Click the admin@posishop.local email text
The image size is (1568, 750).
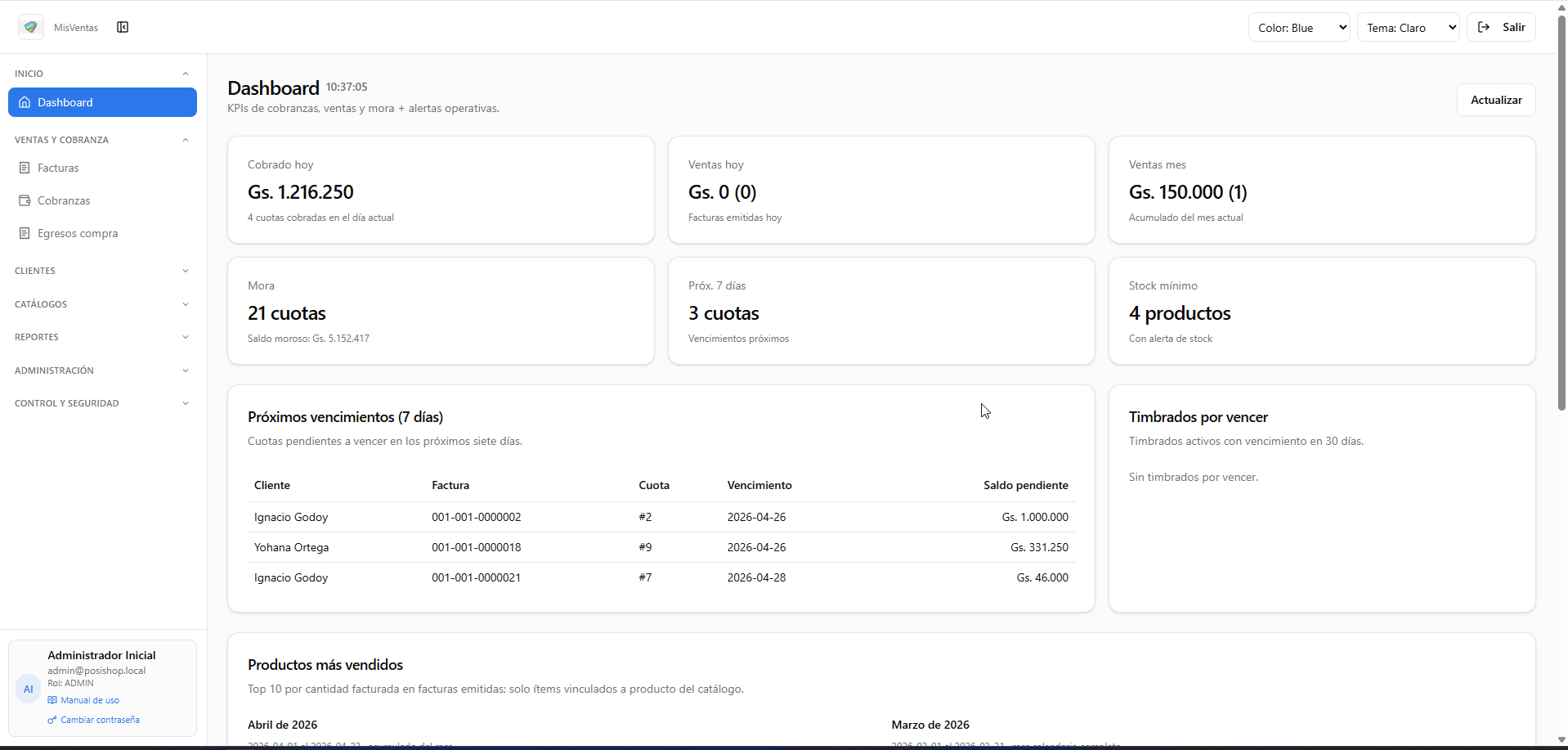tap(96, 671)
